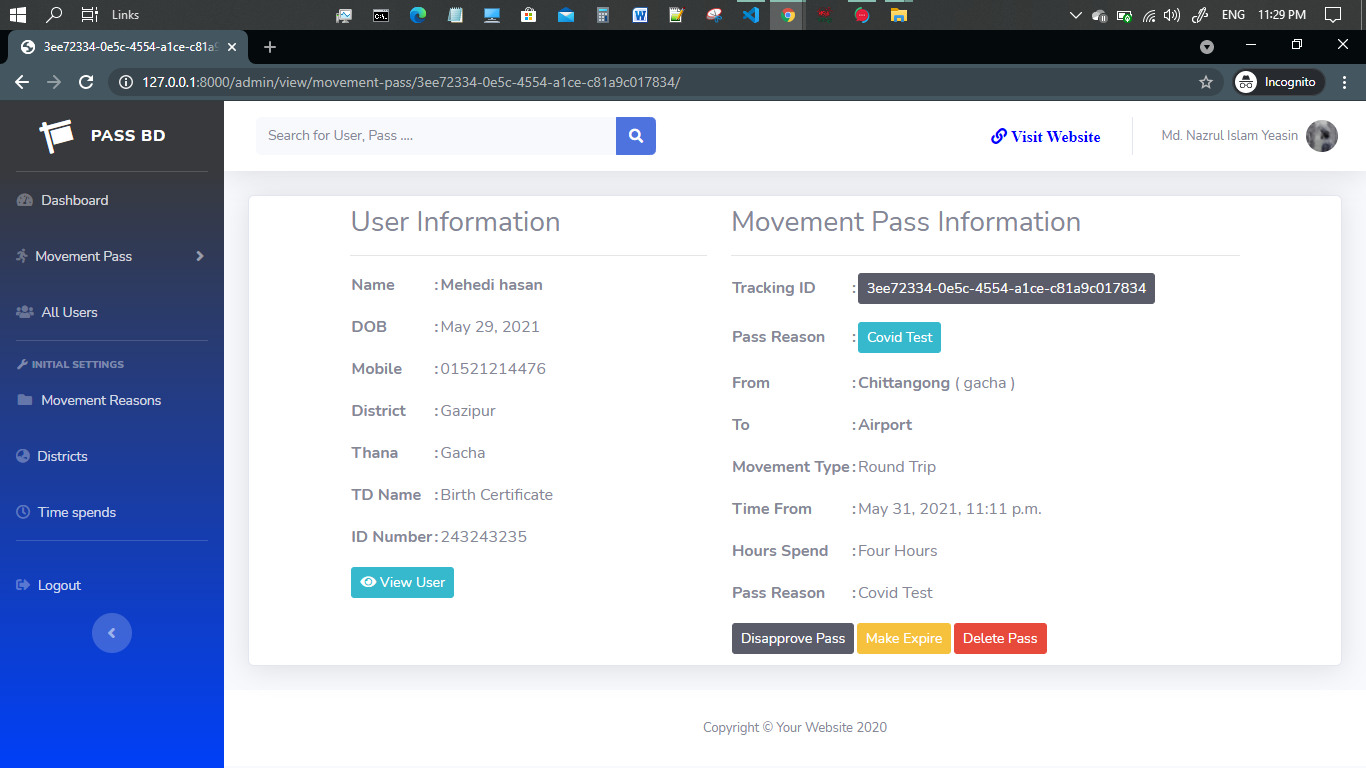Click the Covid Test badge button
The width and height of the screenshot is (1366, 768).
[899, 337]
